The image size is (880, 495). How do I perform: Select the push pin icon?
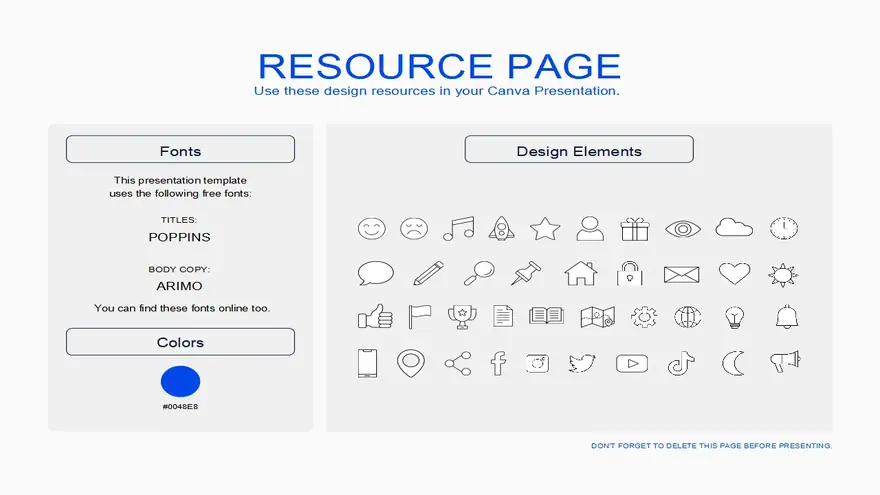pos(526,273)
